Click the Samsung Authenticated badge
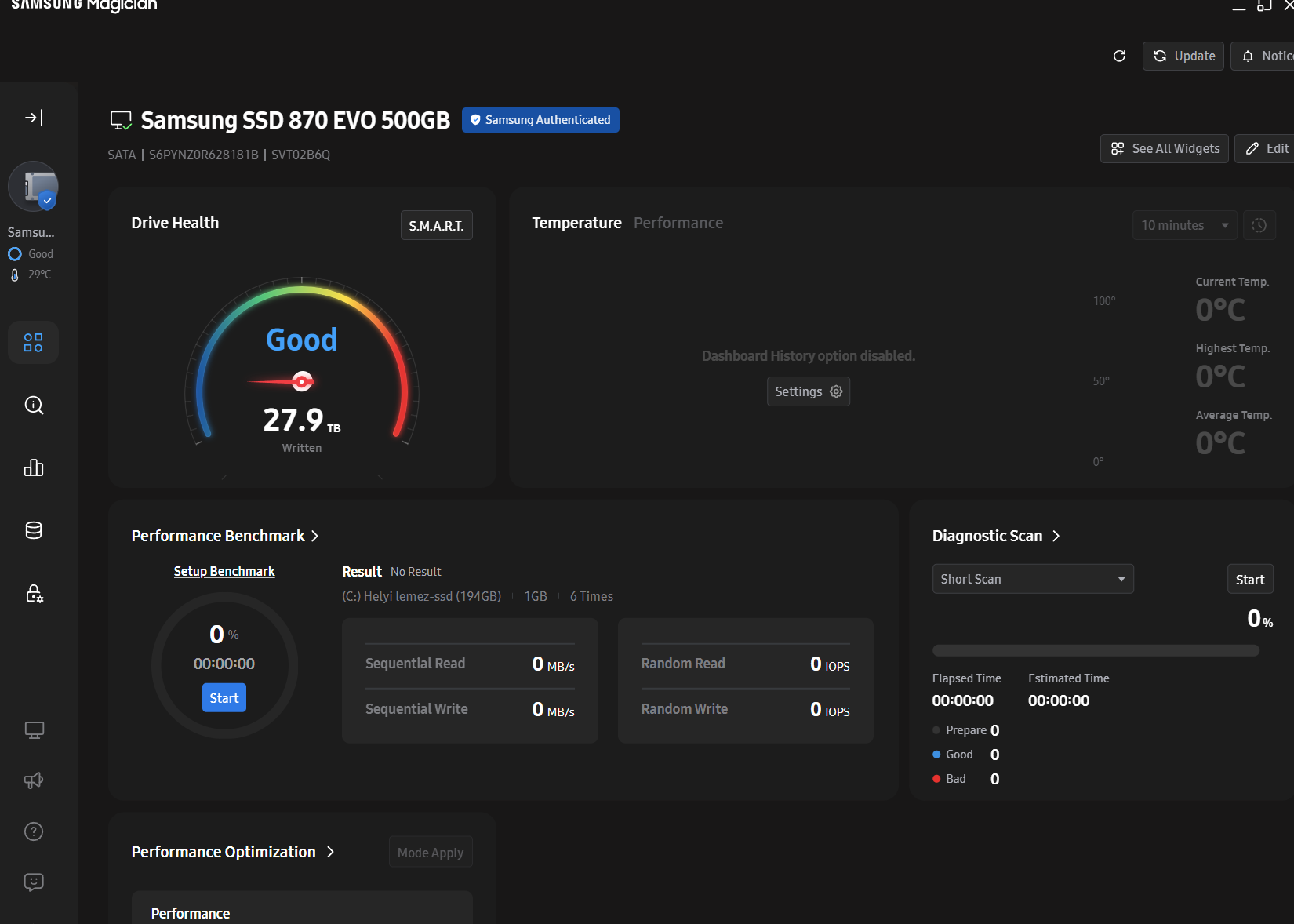 coord(540,120)
